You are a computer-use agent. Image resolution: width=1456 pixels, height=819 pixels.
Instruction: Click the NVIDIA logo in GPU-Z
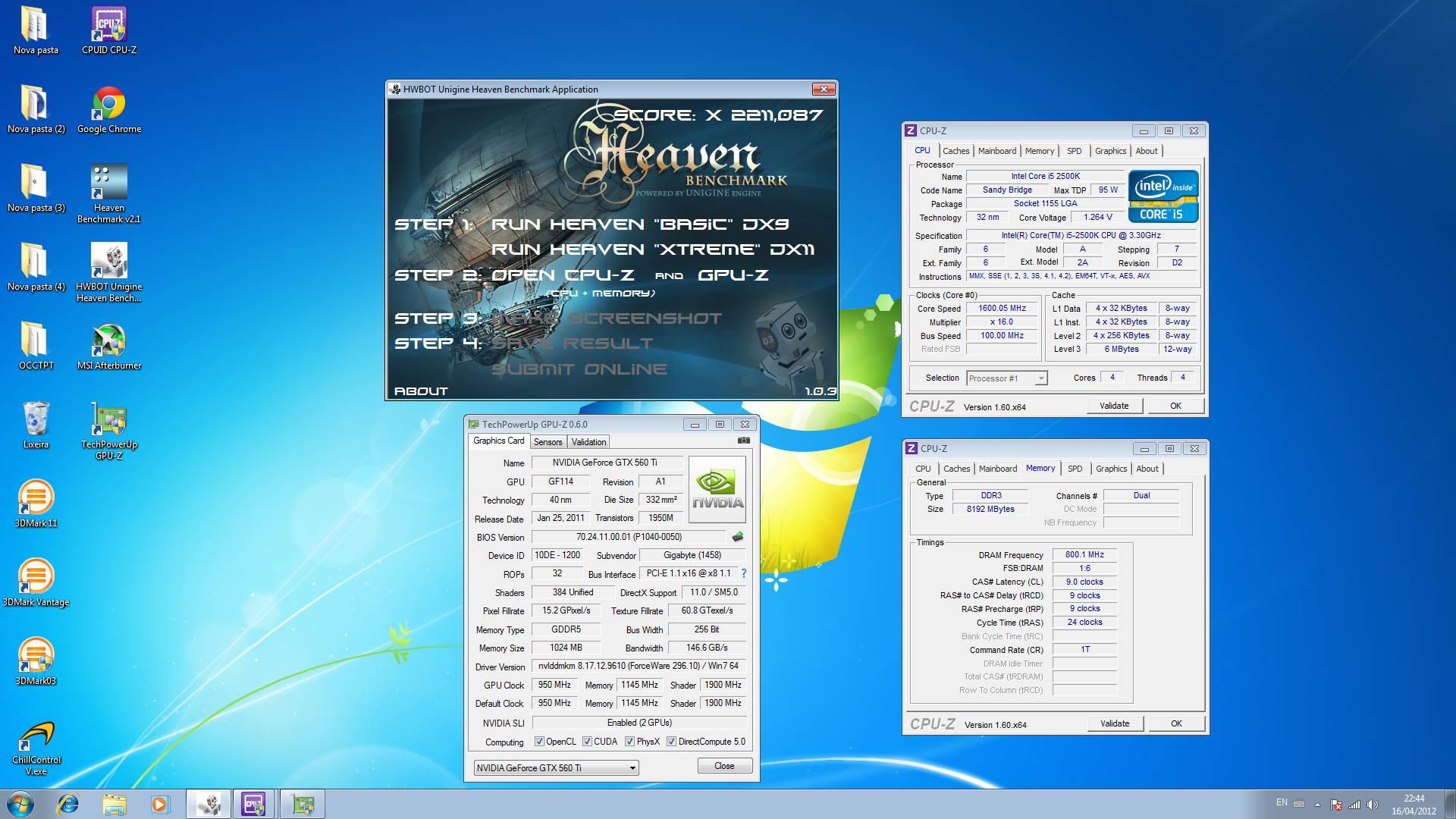point(717,489)
